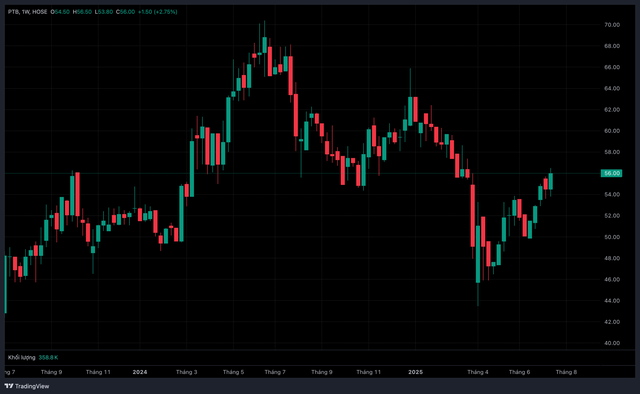This screenshot has width=640, height=394.
Task: Click the low price value L53.80
Action: tap(104, 12)
